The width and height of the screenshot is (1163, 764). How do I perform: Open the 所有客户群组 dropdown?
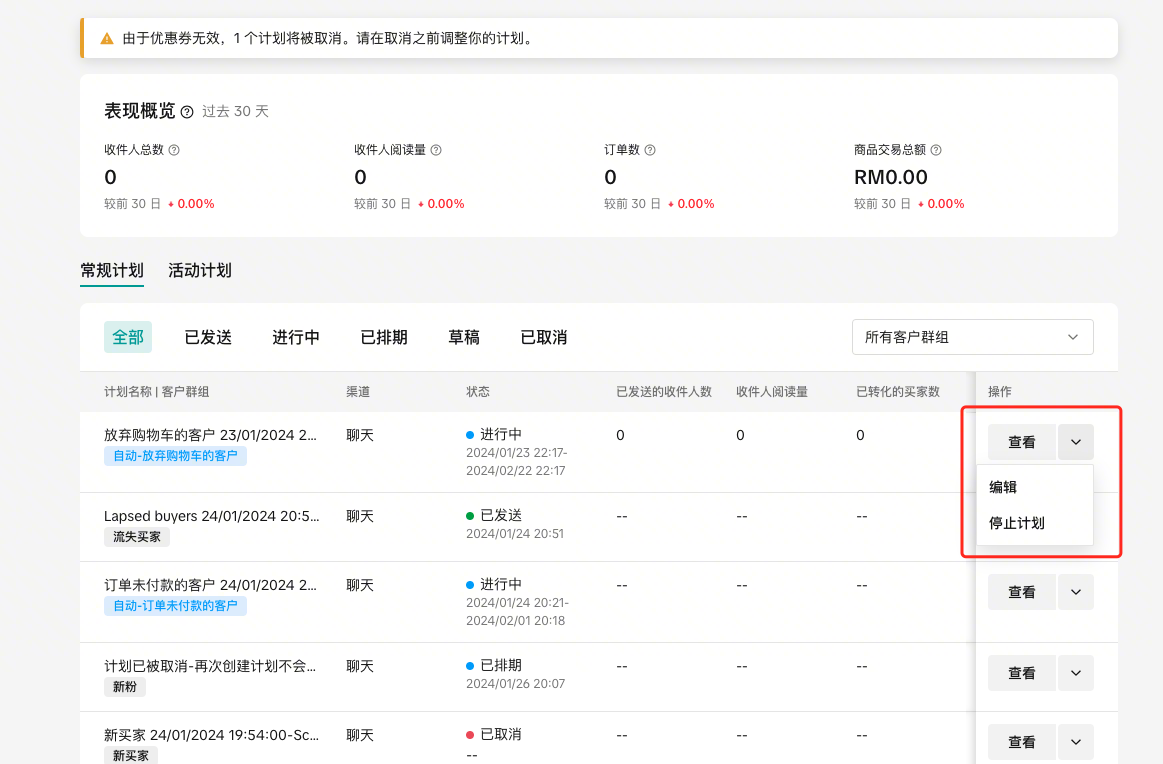[972, 337]
